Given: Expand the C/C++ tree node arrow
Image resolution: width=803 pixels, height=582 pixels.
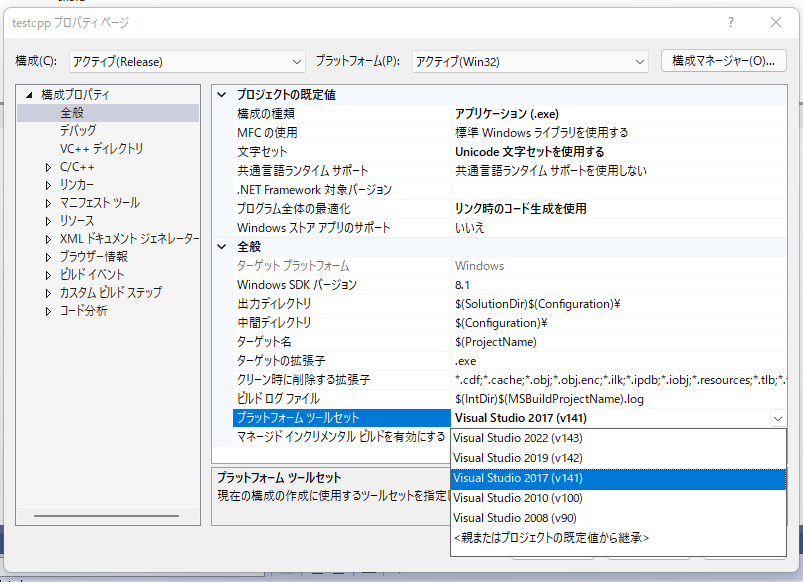Looking at the screenshot, I should 48,167.
